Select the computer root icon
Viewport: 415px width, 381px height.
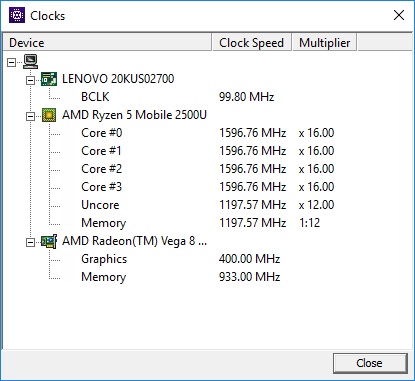coord(30,62)
